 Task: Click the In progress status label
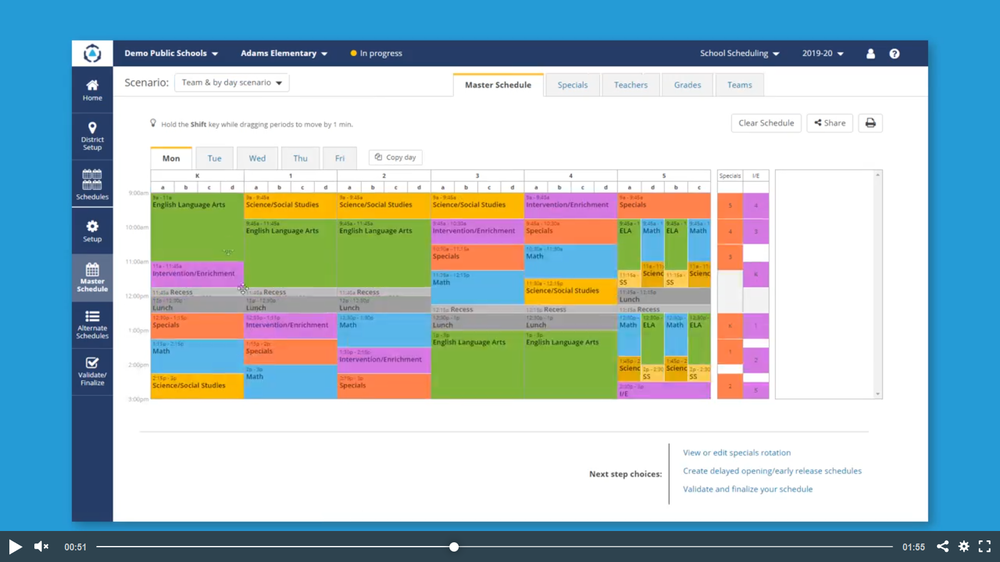(376, 54)
